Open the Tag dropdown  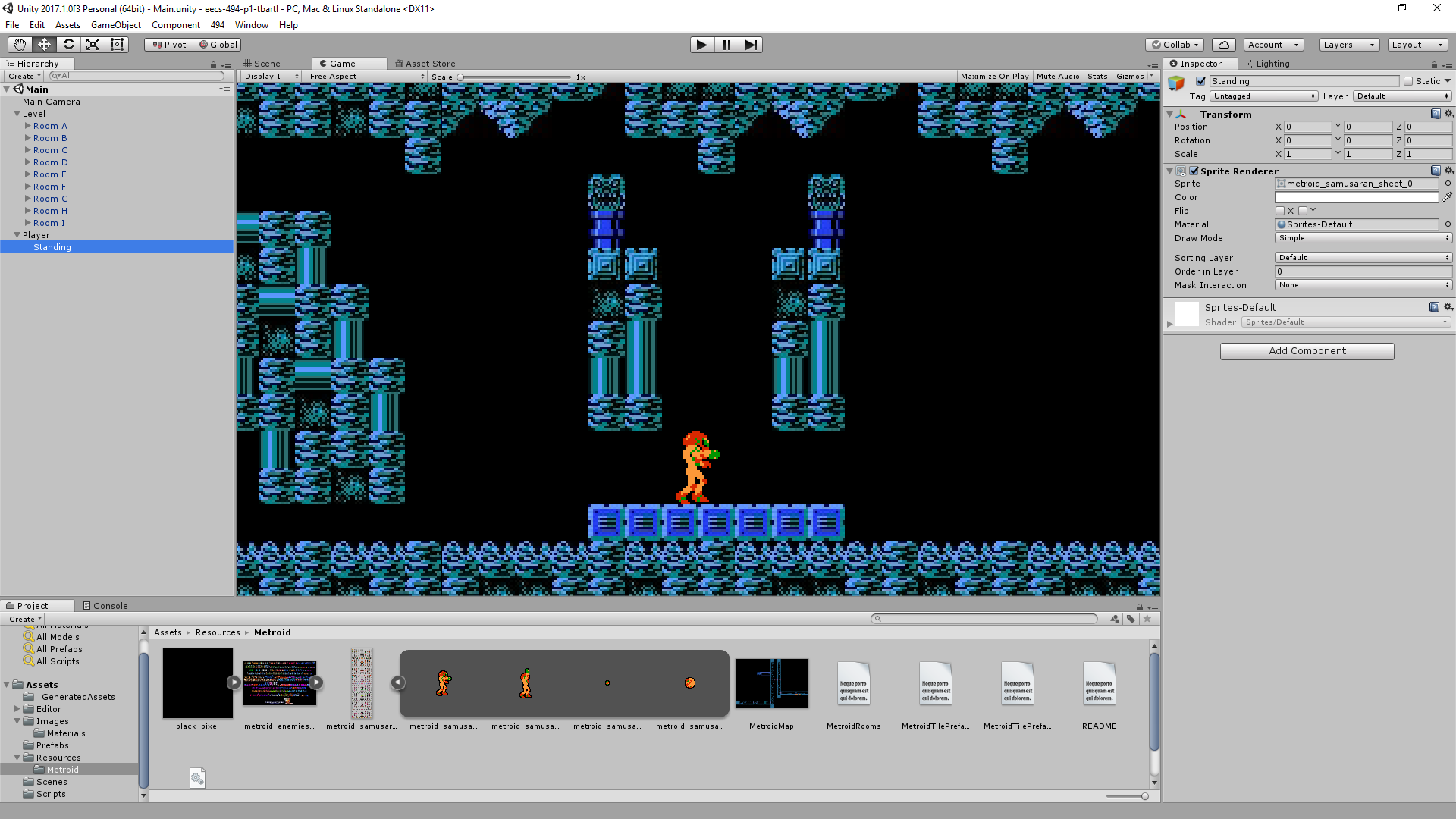pyautogui.click(x=1263, y=96)
